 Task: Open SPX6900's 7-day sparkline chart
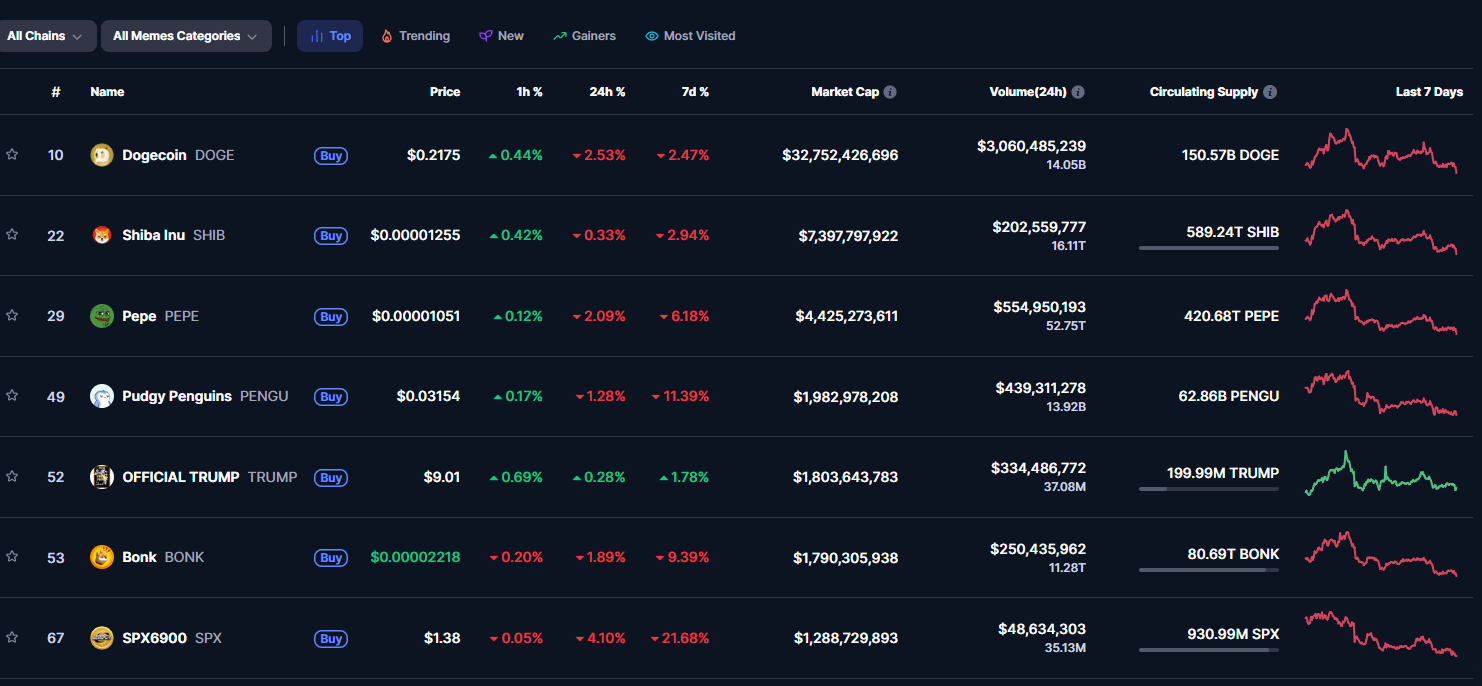(x=1381, y=634)
